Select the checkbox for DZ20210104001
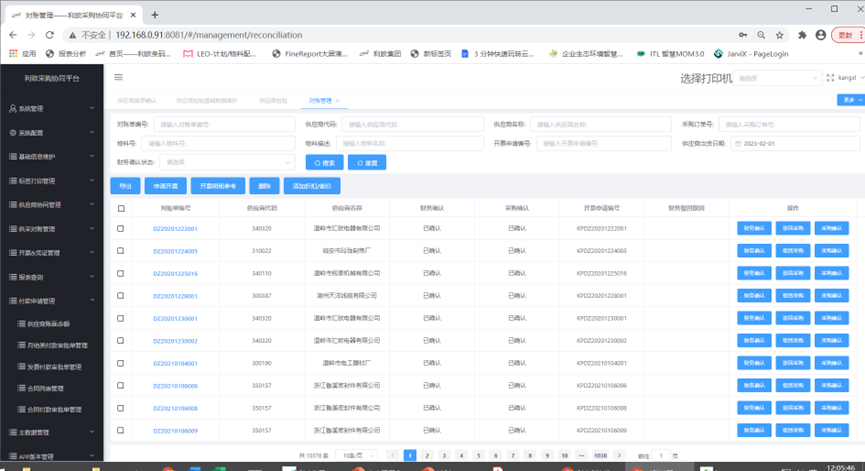This screenshot has width=865, height=471. 121,363
